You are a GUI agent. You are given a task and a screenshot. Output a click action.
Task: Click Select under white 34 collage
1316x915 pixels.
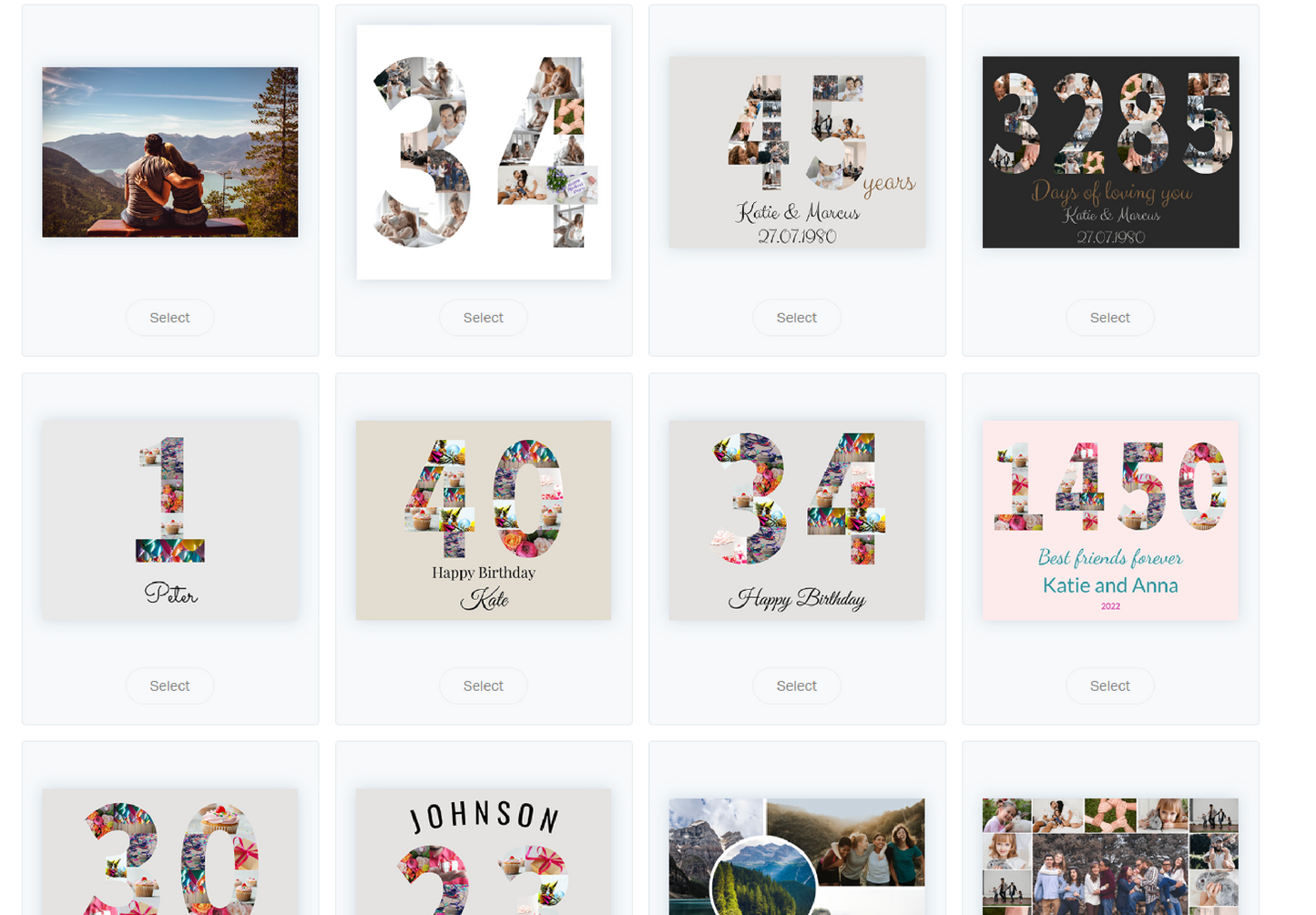[x=483, y=318]
